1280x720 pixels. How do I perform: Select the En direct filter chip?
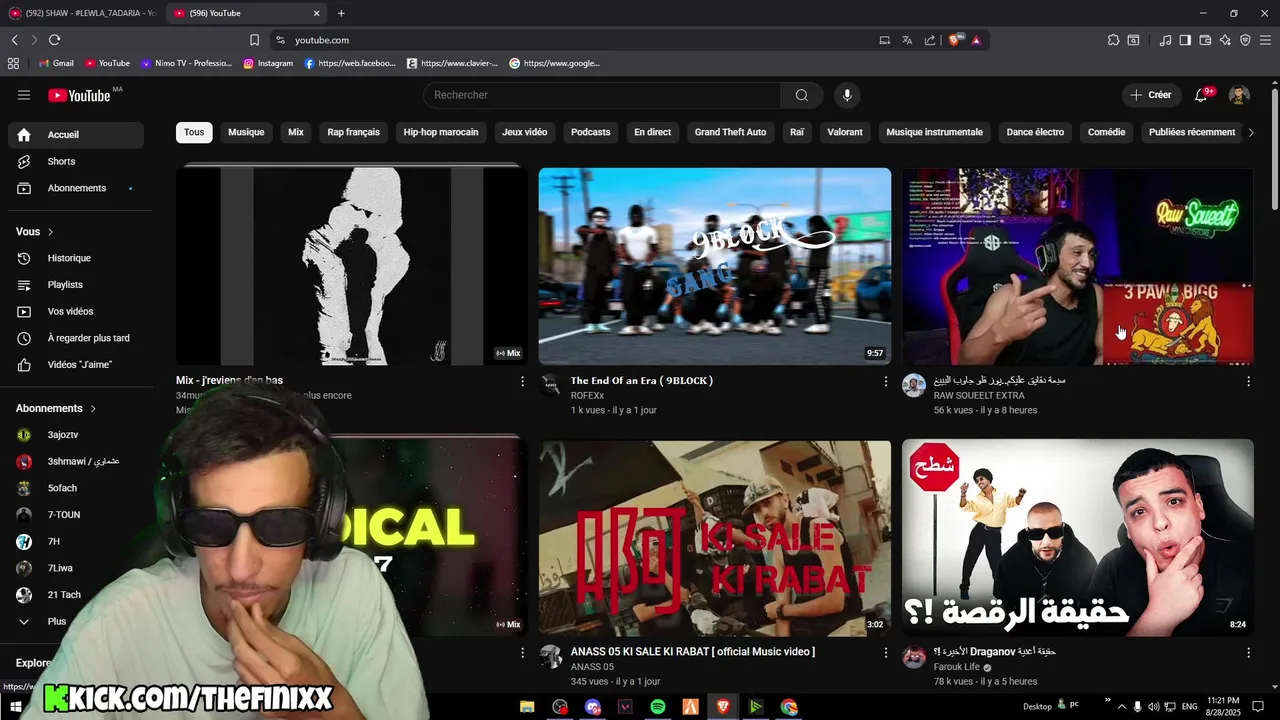(653, 132)
